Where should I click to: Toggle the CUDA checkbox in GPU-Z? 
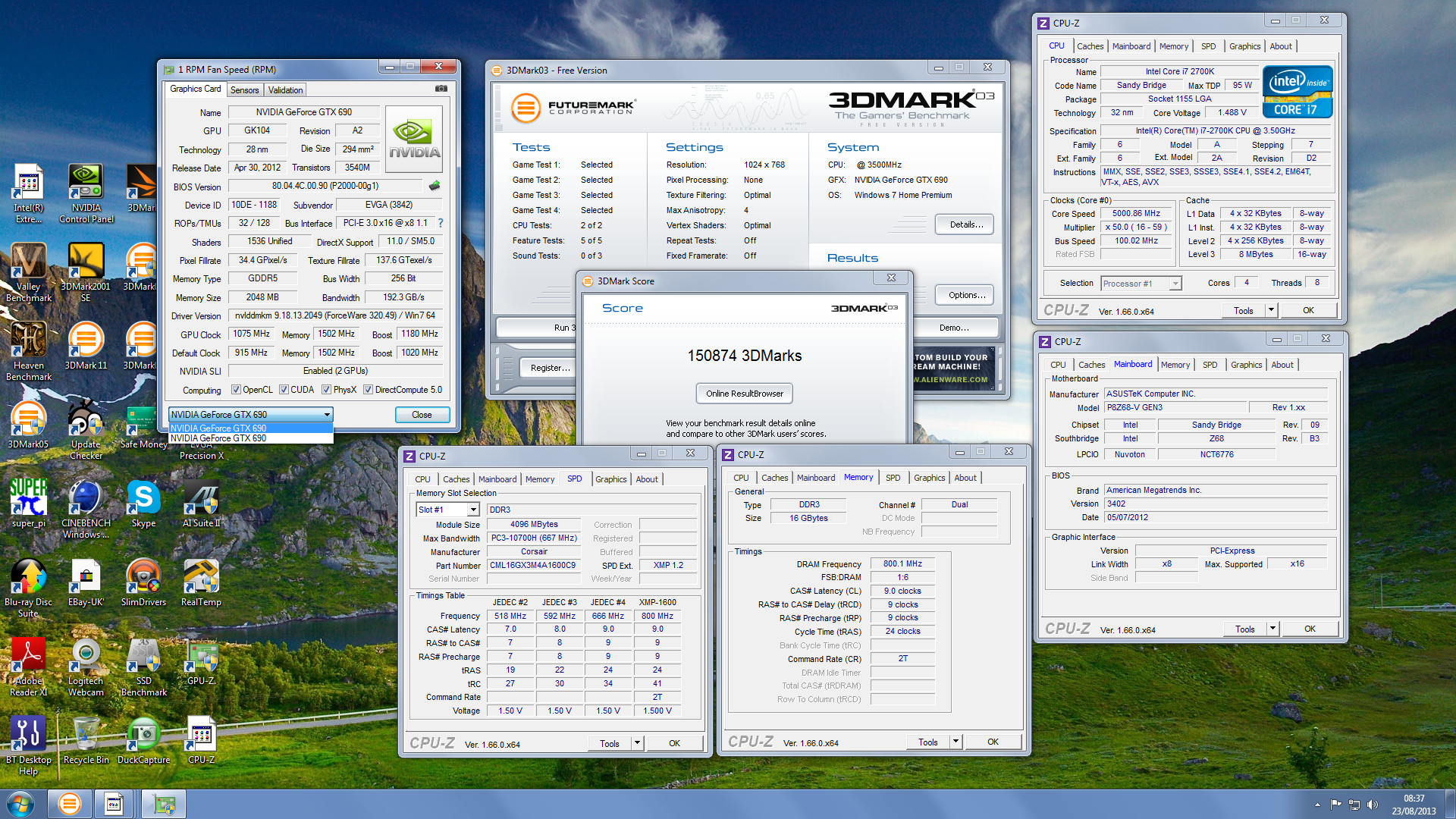[x=284, y=390]
